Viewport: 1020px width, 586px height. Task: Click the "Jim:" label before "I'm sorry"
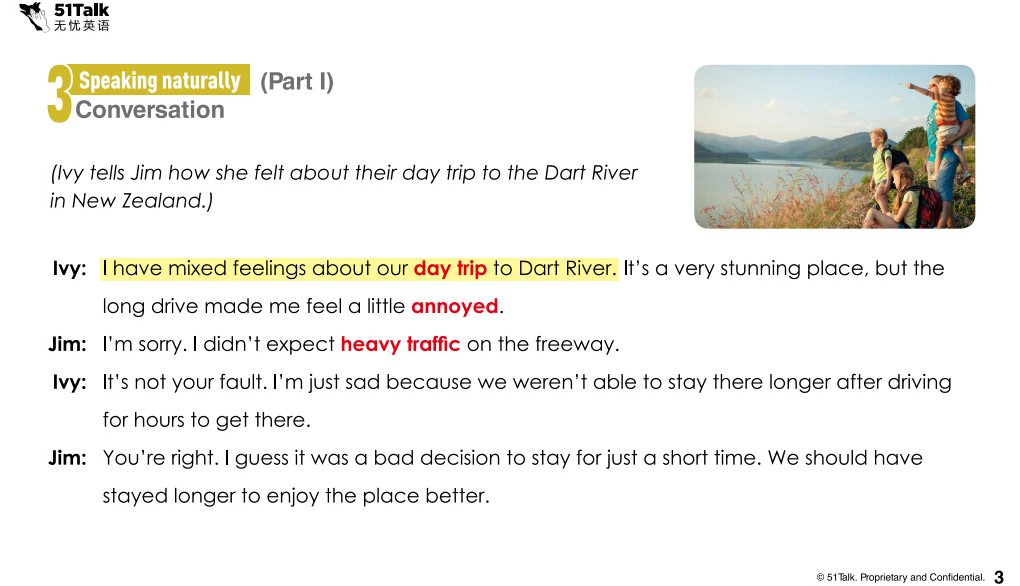(x=67, y=345)
